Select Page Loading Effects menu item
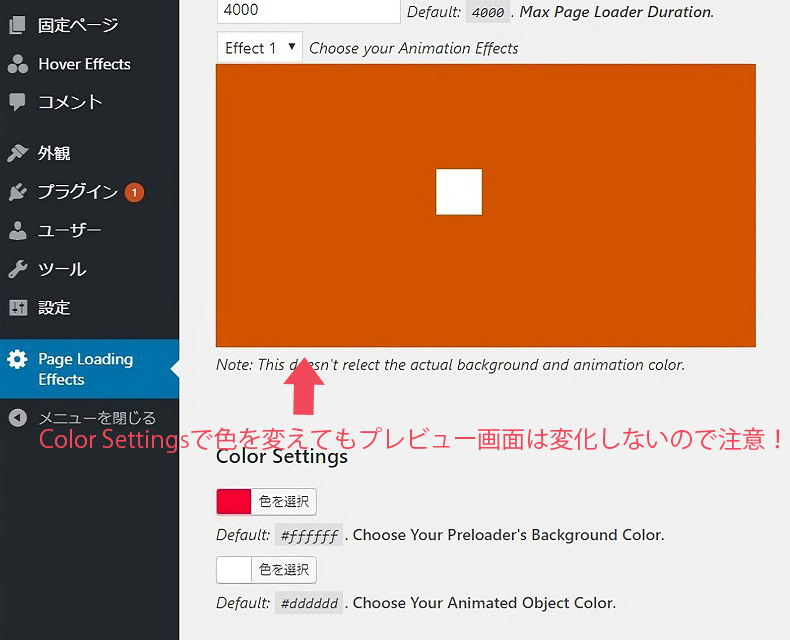 89,369
